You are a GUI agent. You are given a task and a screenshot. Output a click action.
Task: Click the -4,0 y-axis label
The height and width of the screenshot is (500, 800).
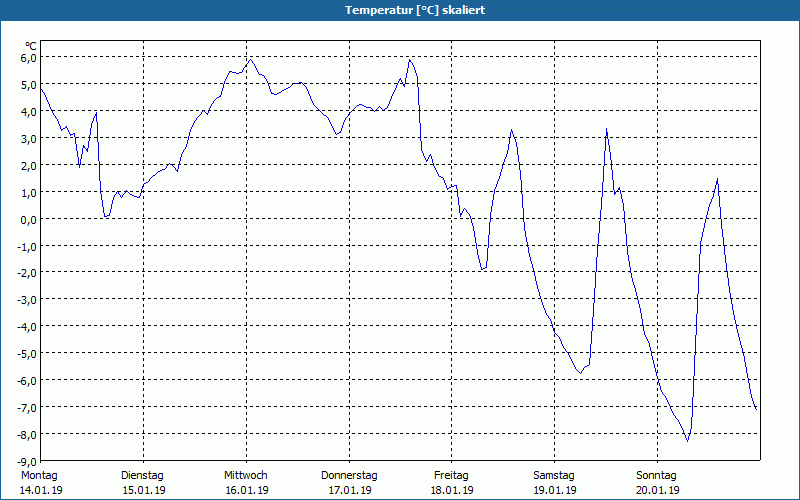click(x=28, y=328)
